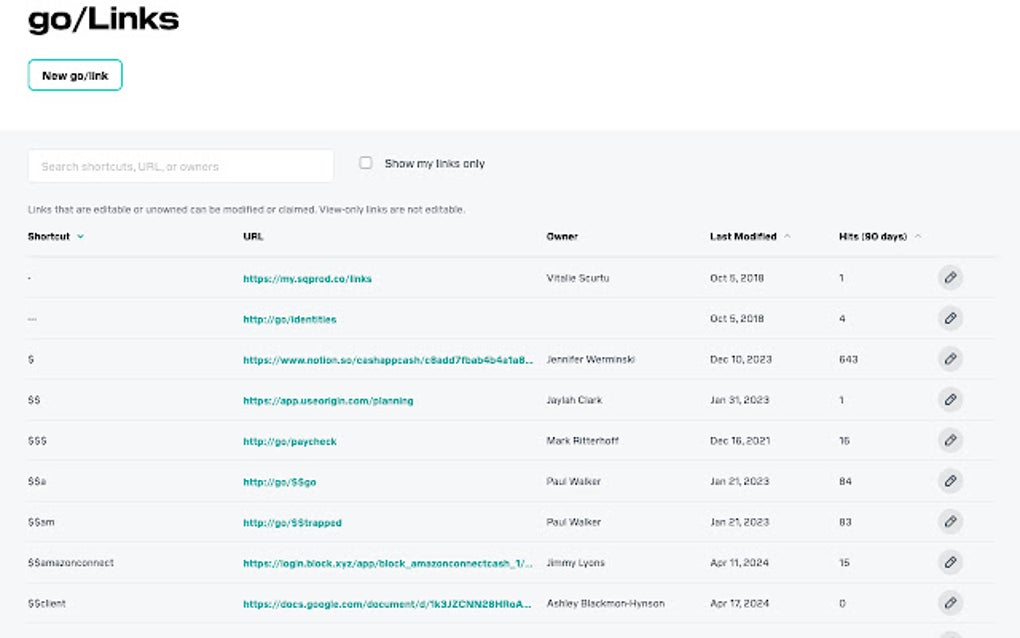
Task: Click the edit pencil for go/identities row
Action: [950, 319]
